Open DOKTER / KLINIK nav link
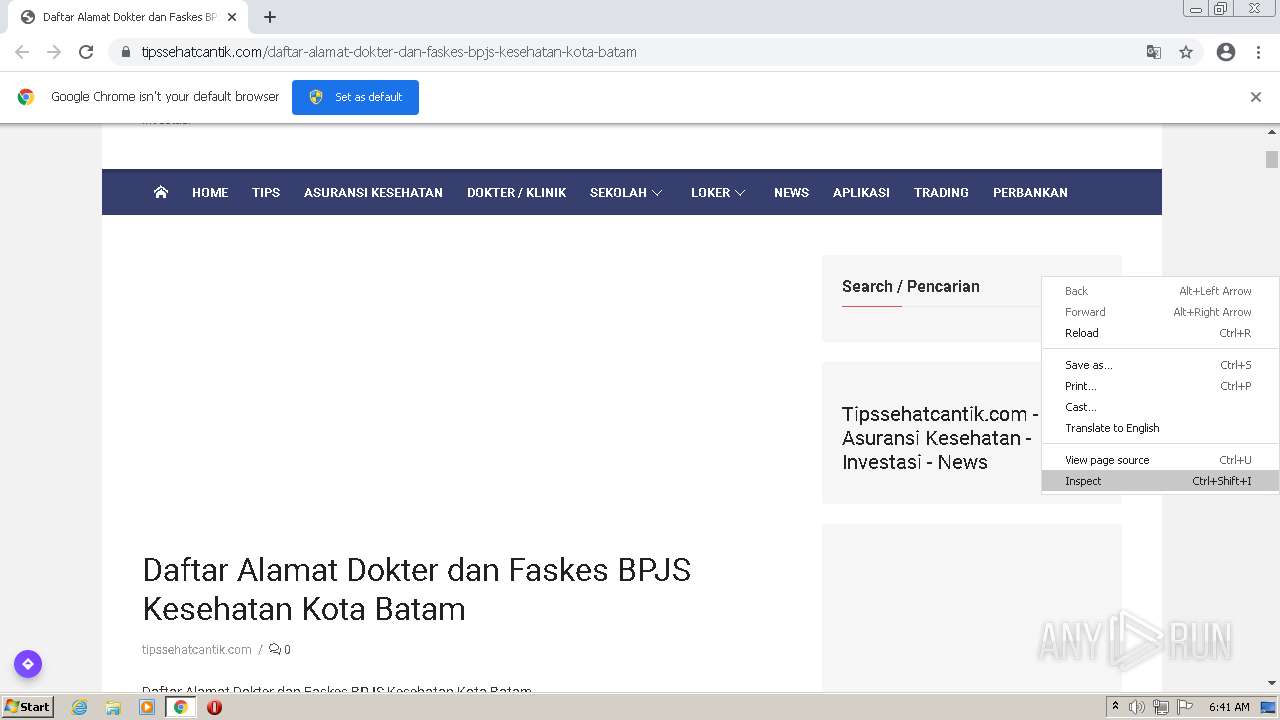This screenshot has width=1280, height=720. point(516,192)
